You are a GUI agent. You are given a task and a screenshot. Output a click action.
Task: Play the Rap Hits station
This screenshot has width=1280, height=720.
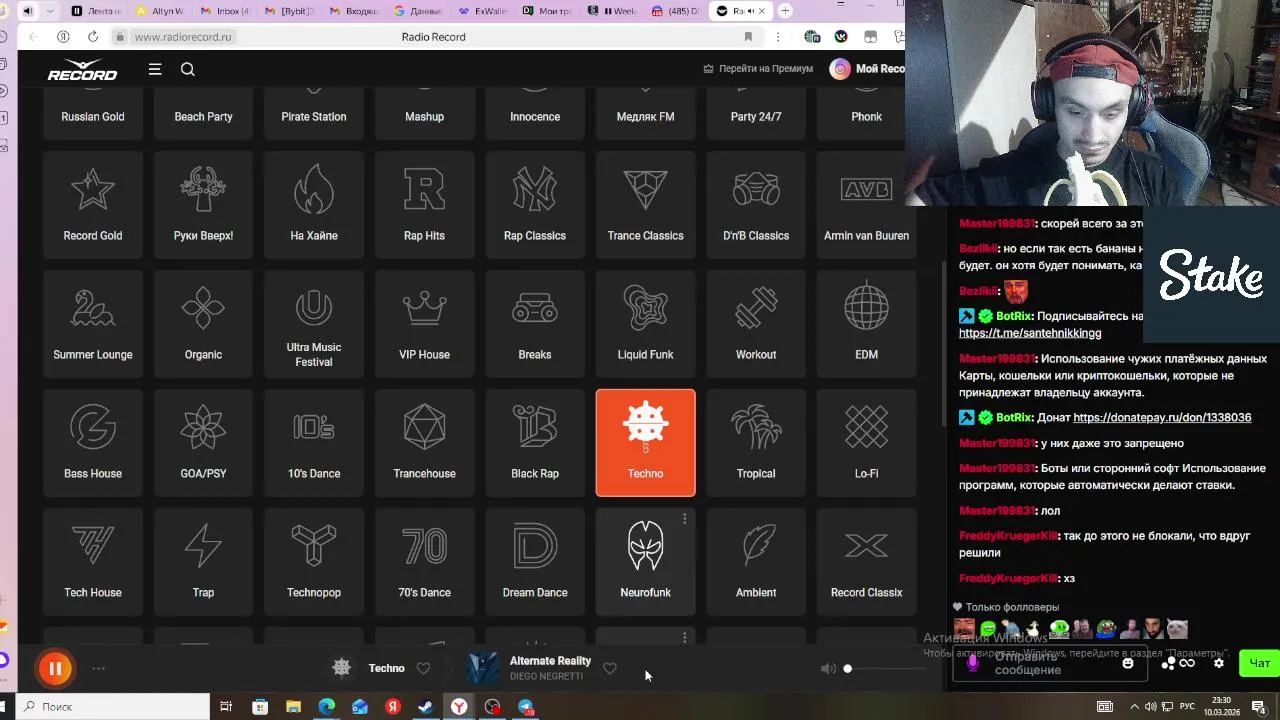(424, 204)
